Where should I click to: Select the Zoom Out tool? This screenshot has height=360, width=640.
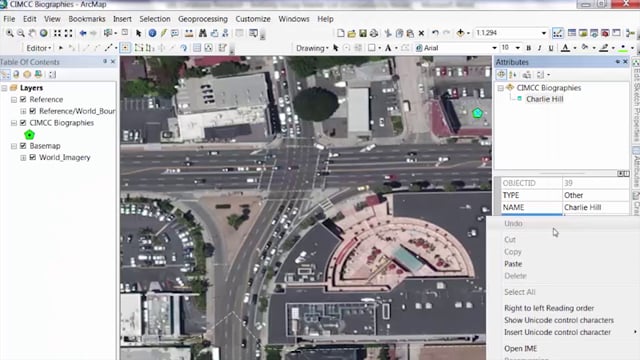coord(20,33)
